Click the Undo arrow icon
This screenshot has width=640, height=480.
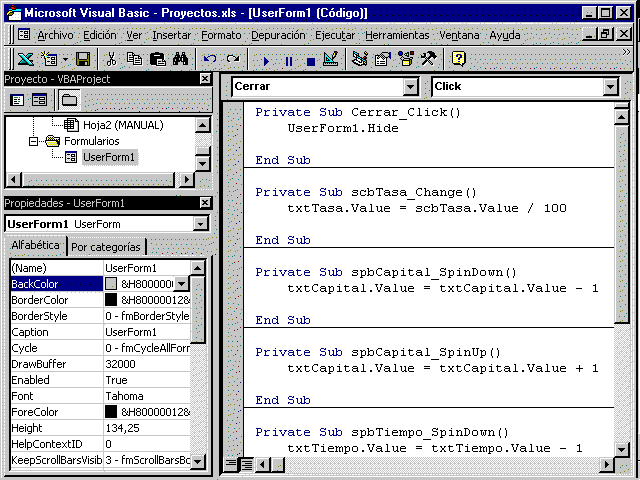coord(210,59)
